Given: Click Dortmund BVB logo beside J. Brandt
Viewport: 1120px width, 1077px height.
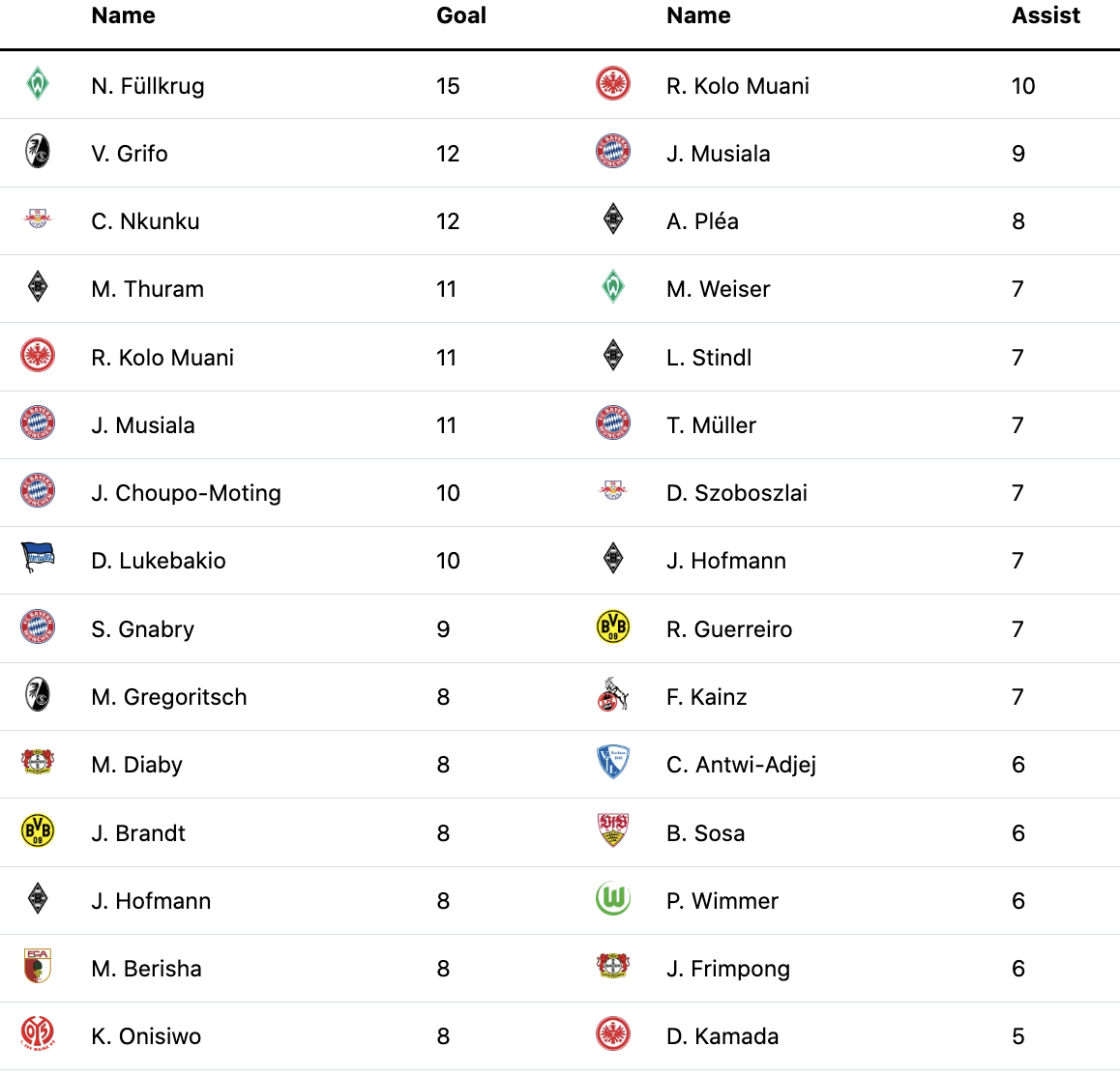Looking at the screenshot, I should click(37, 830).
